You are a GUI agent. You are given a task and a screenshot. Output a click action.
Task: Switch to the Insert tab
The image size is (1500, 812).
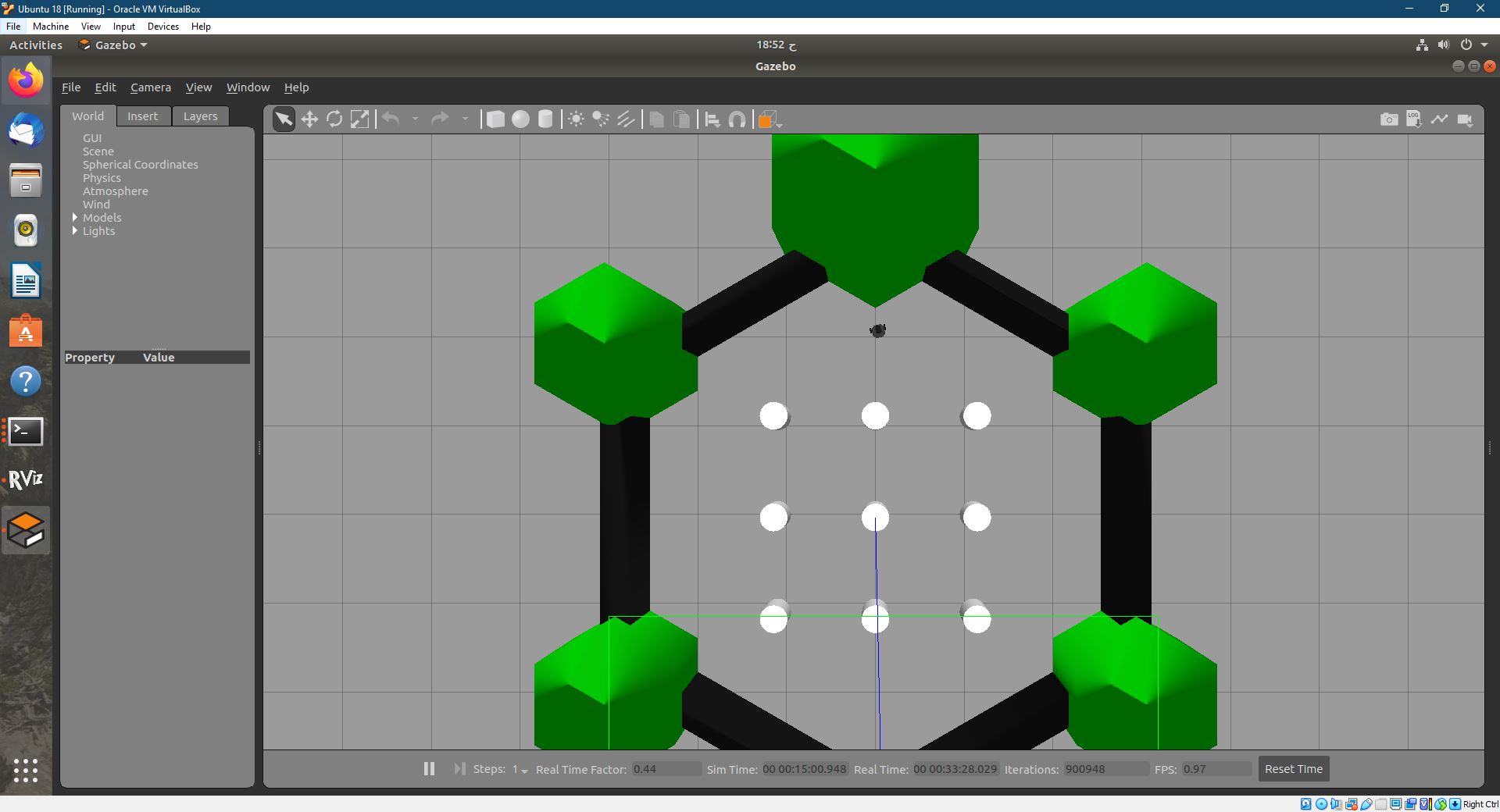point(143,116)
